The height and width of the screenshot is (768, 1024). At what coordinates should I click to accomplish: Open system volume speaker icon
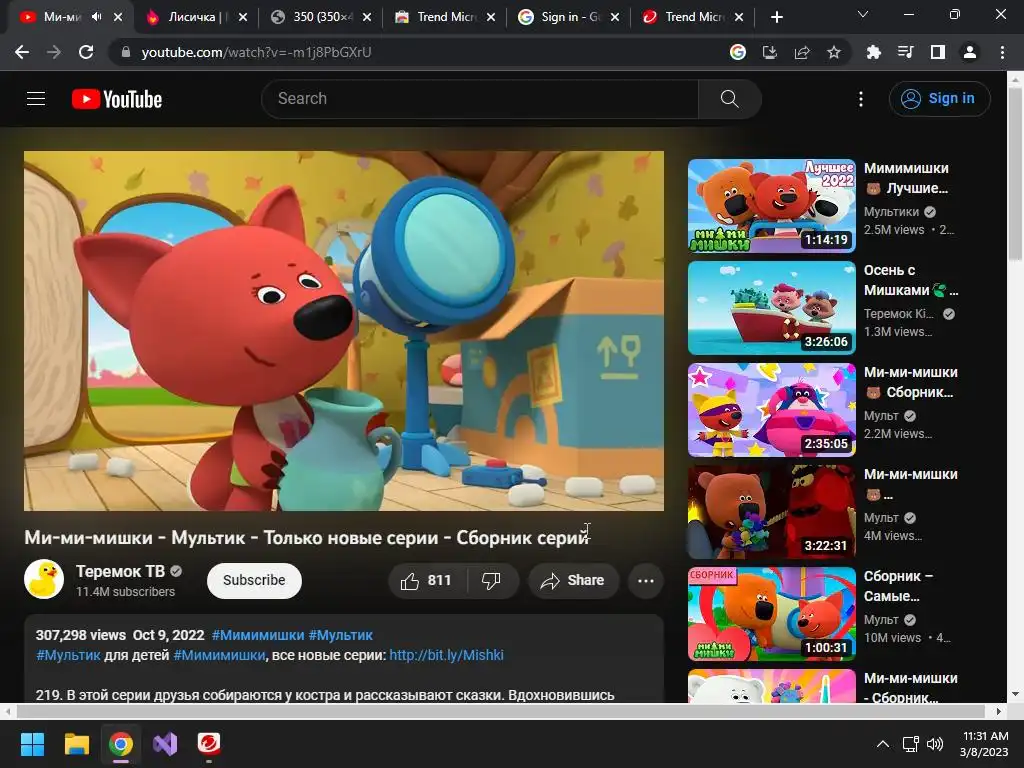click(935, 744)
